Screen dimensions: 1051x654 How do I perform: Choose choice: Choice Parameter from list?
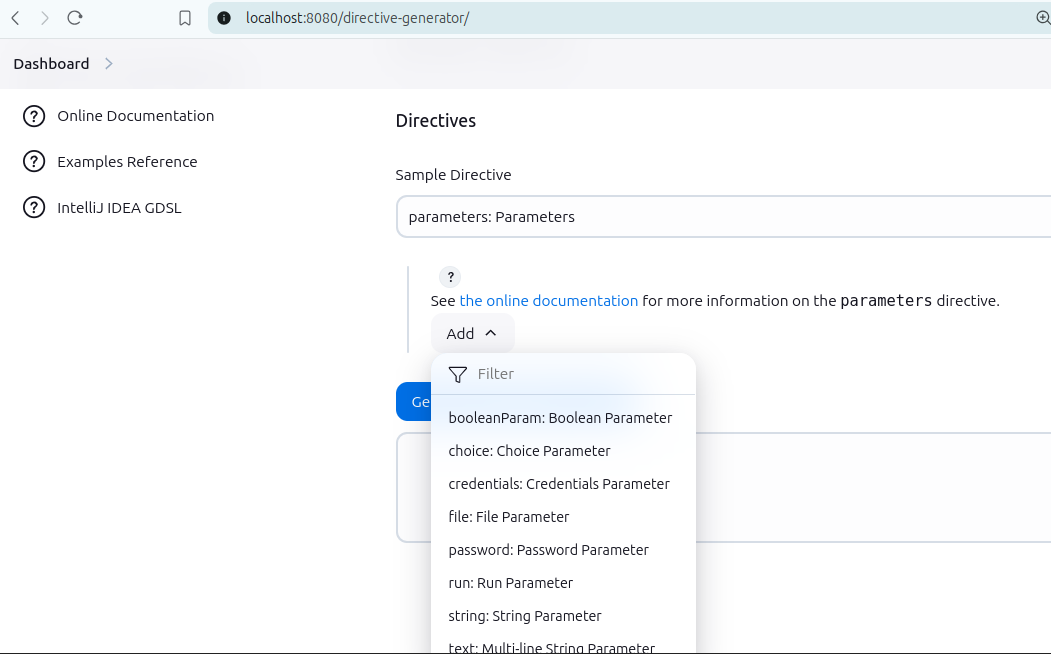click(x=529, y=451)
